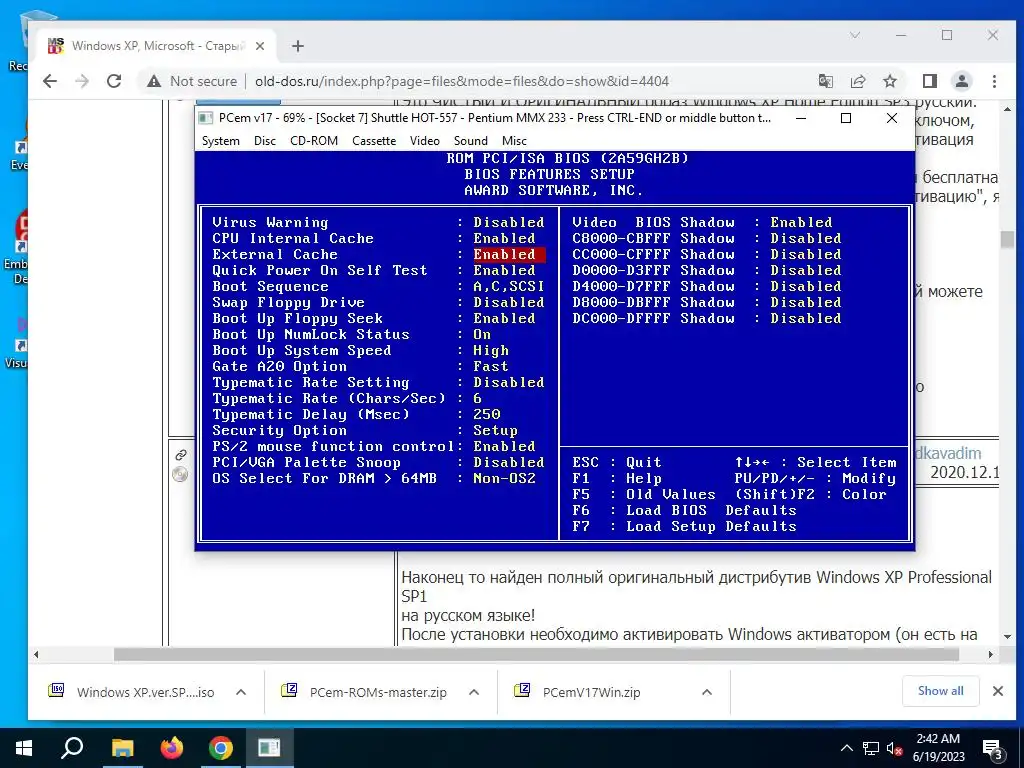Click the link icon beside the post
Image resolution: width=1024 pixels, height=768 pixels.
181,455
